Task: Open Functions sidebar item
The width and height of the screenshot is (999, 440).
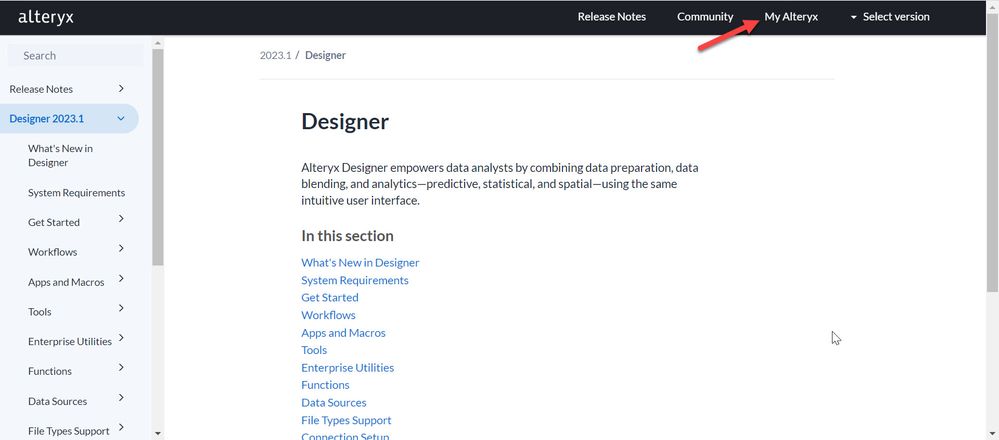Action: point(50,371)
